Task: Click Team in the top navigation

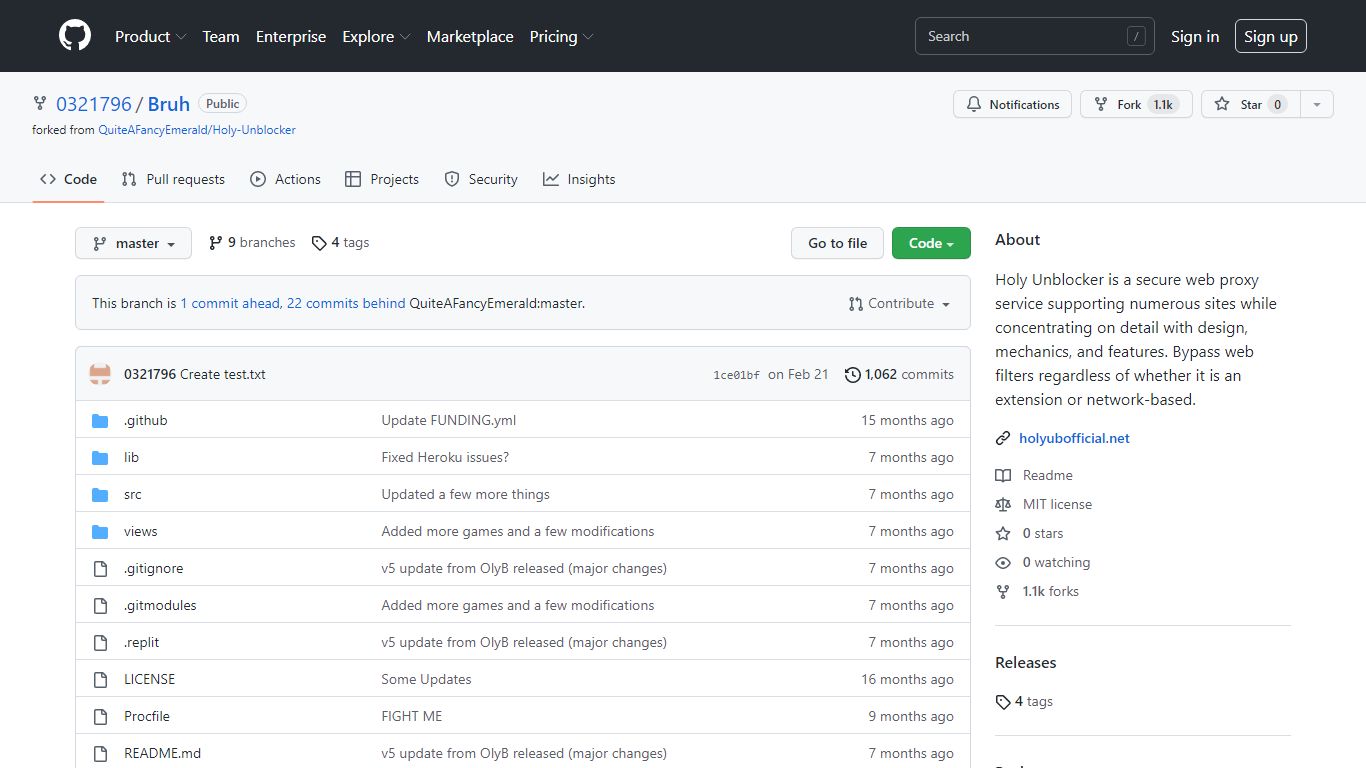Action: 221,36
